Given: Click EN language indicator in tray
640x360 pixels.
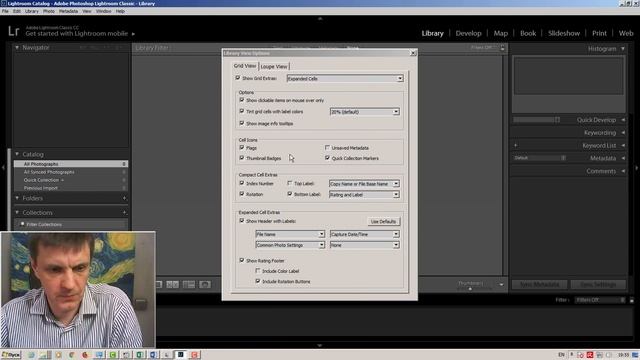Looking at the screenshot, I should coord(561,355).
